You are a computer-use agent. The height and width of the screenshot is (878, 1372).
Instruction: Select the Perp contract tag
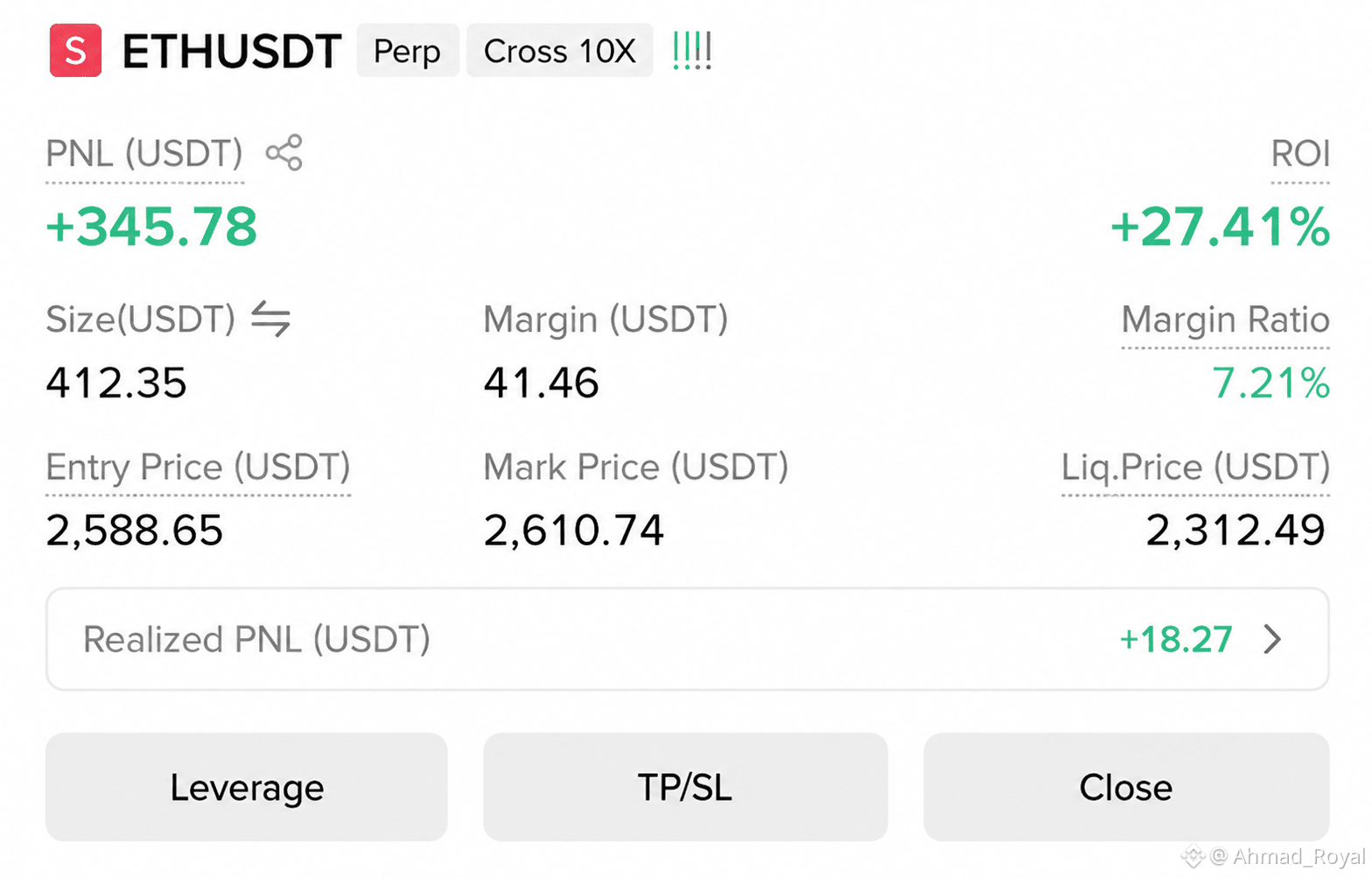pos(408,51)
